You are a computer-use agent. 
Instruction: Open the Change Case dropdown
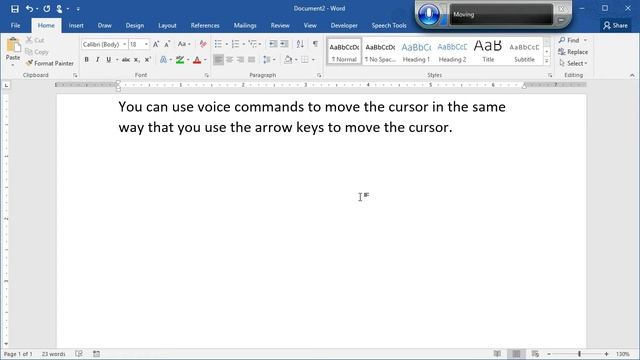pyautogui.click(x=184, y=44)
